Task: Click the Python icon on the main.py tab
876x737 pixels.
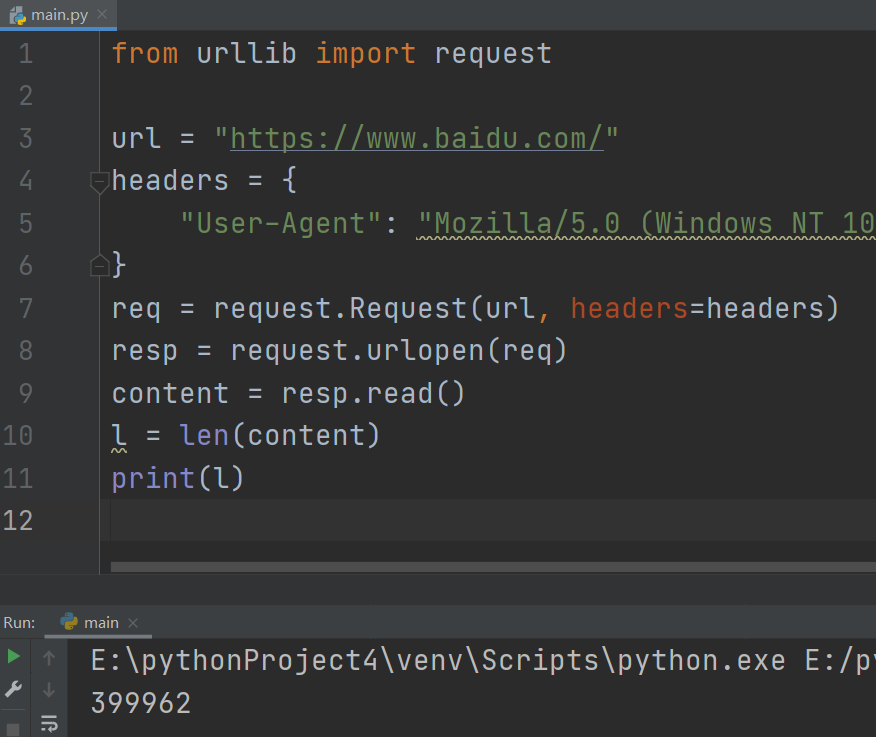Action: point(17,15)
